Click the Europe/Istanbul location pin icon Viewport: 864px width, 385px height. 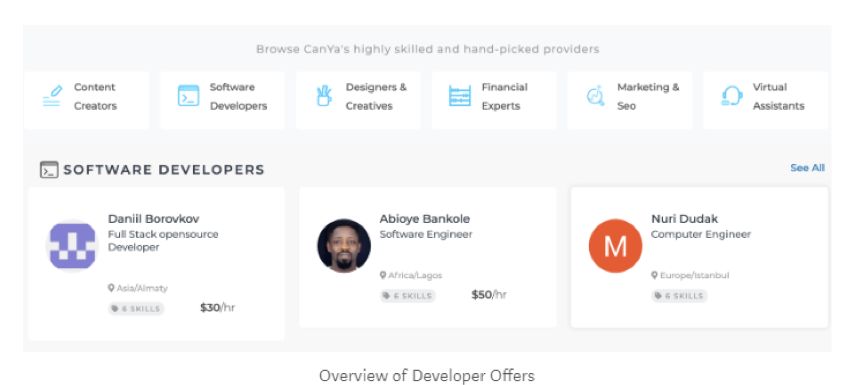pos(655,275)
